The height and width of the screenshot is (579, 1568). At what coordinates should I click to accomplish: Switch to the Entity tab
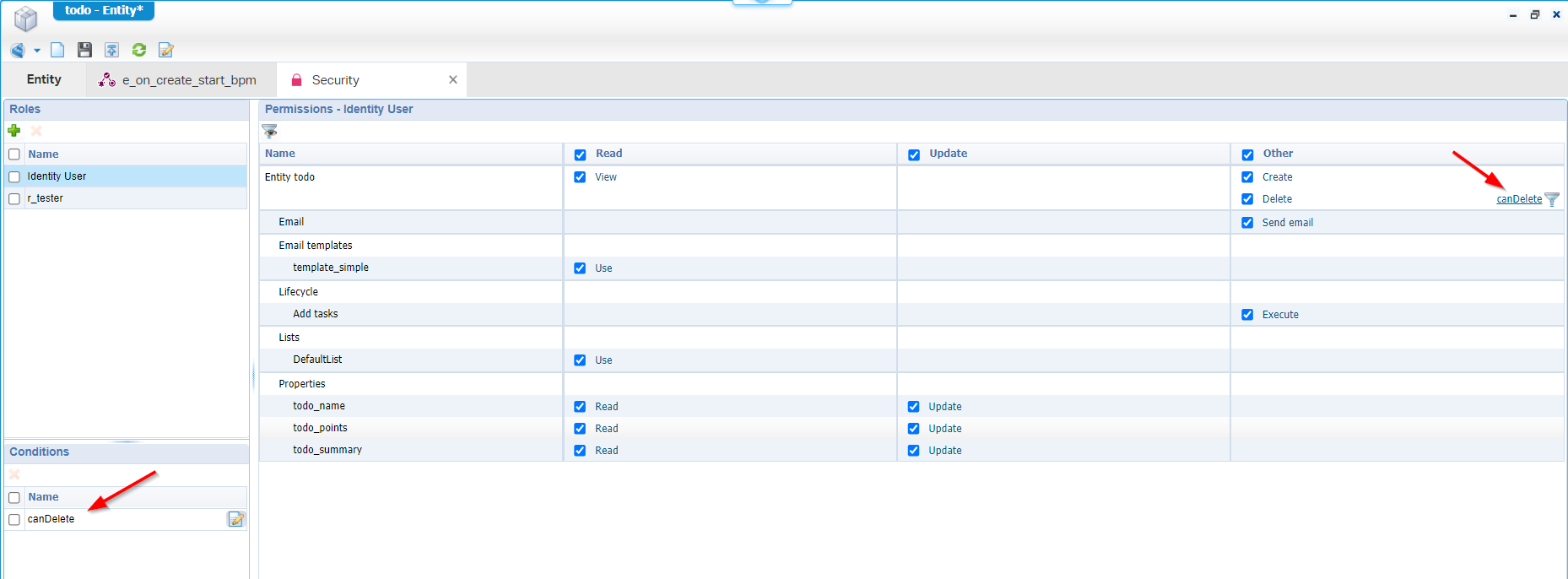pos(44,79)
